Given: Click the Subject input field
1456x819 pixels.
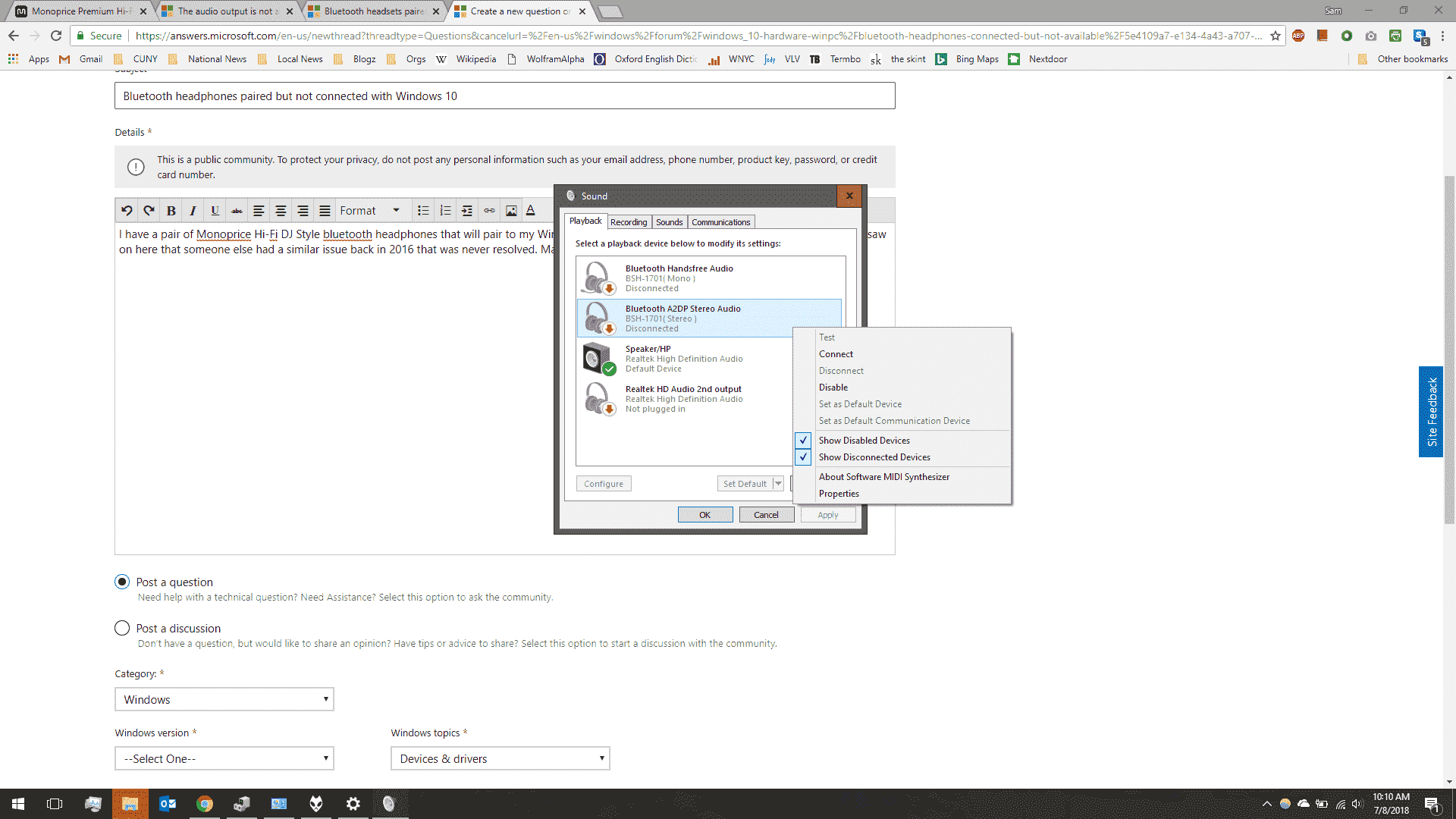Looking at the screenshot, I should point(505,96).
